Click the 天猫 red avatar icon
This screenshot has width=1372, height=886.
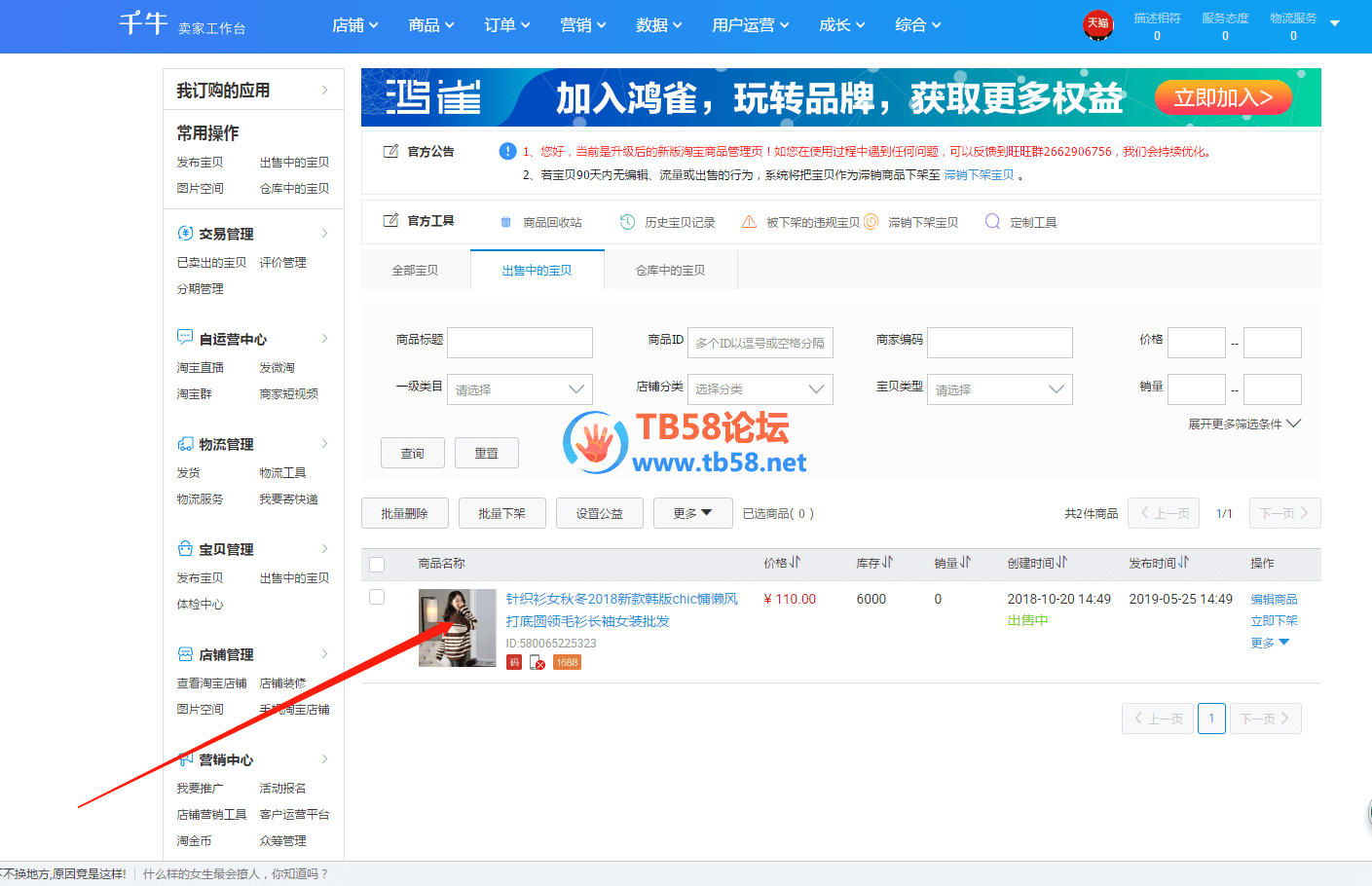[1097, 24]
